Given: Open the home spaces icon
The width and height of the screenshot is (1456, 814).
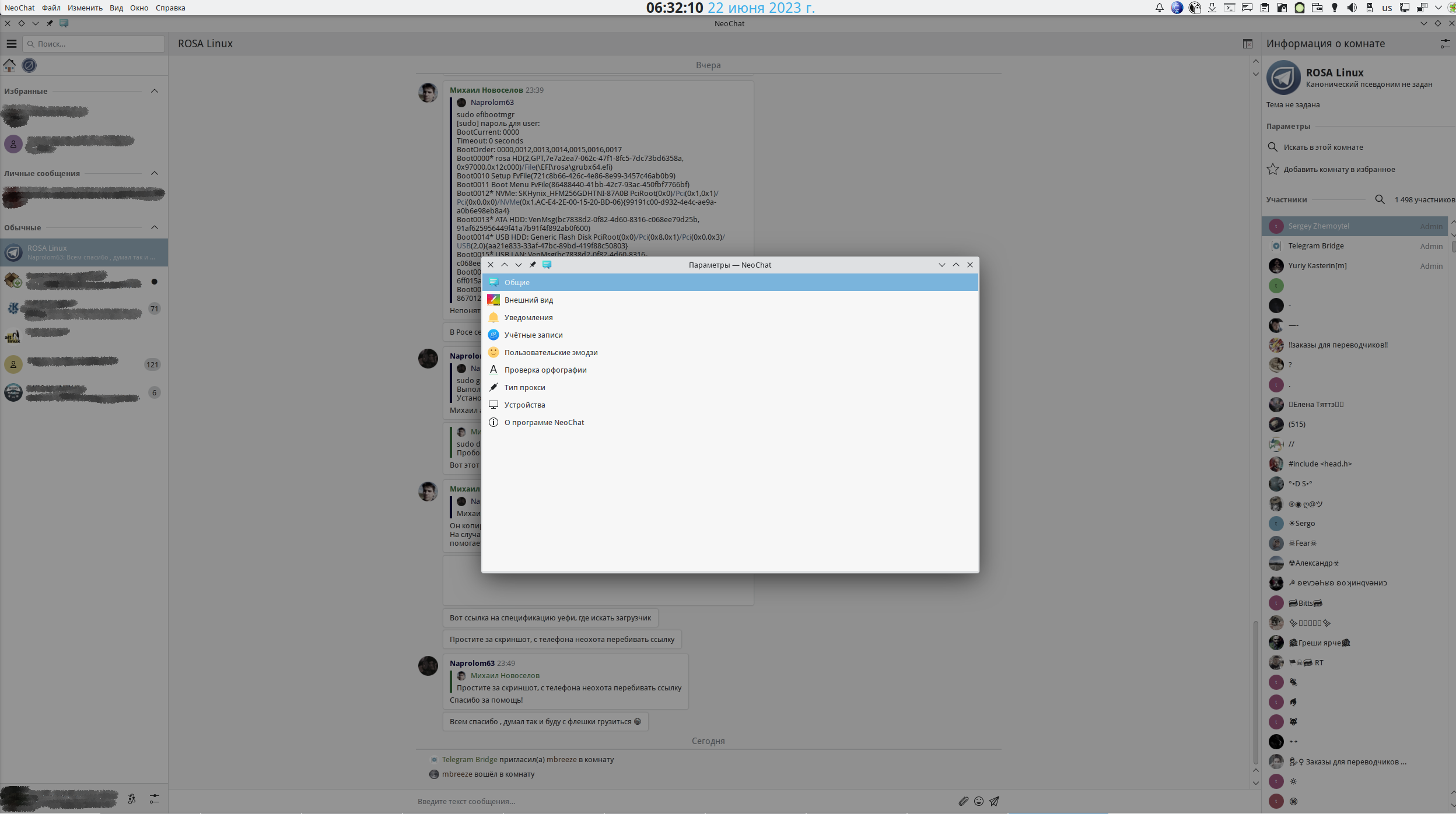Looking at the screenshot, I should [10, 65].
